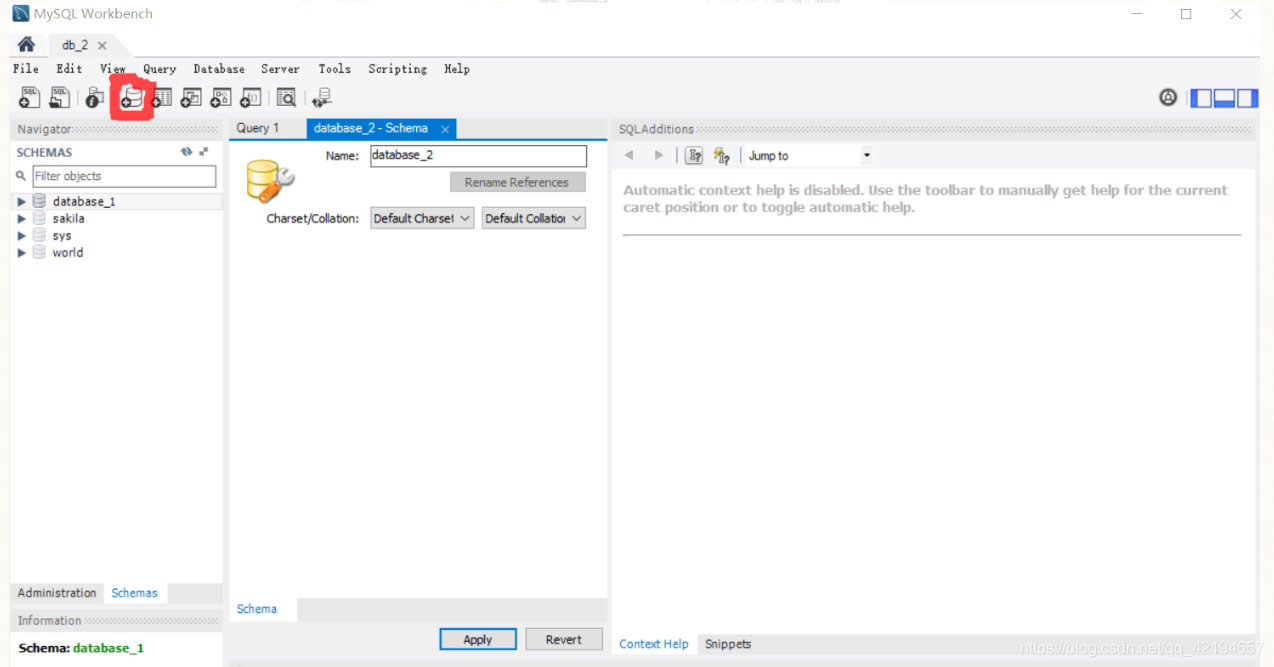Open the Home screen tab icon

pos(27,45)
